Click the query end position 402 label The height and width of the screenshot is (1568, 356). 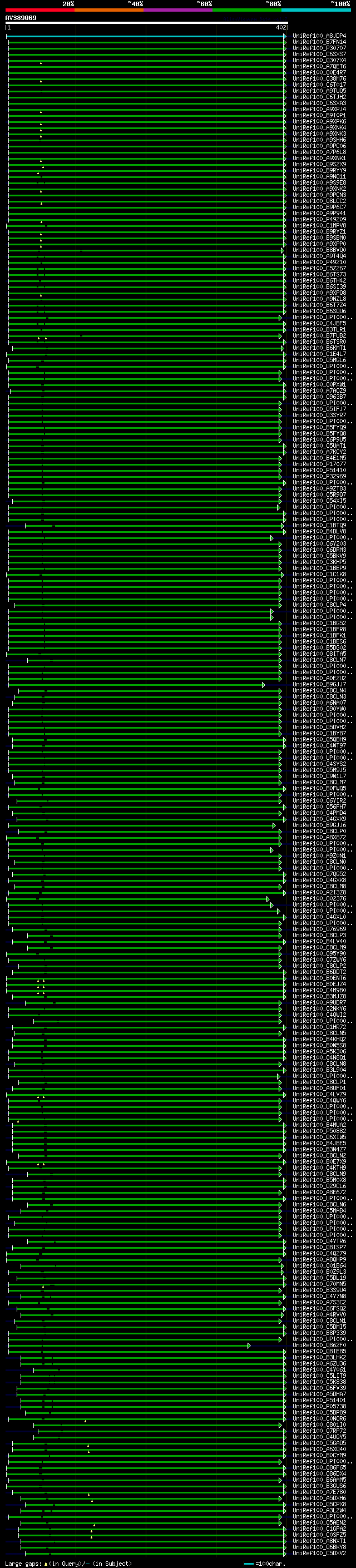280,27
